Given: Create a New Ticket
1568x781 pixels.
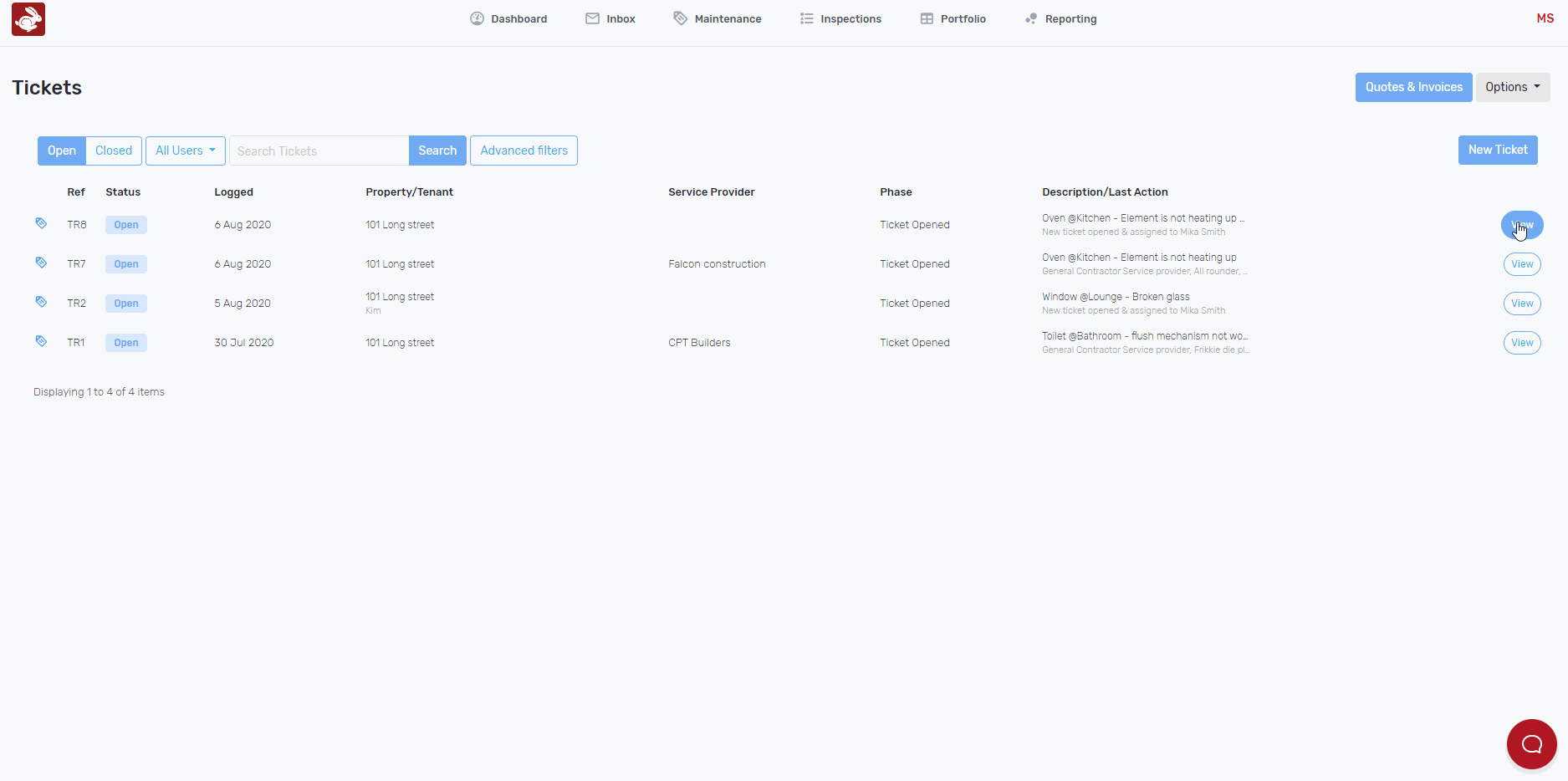Looking at the screenshot, I should point(1498,150).
